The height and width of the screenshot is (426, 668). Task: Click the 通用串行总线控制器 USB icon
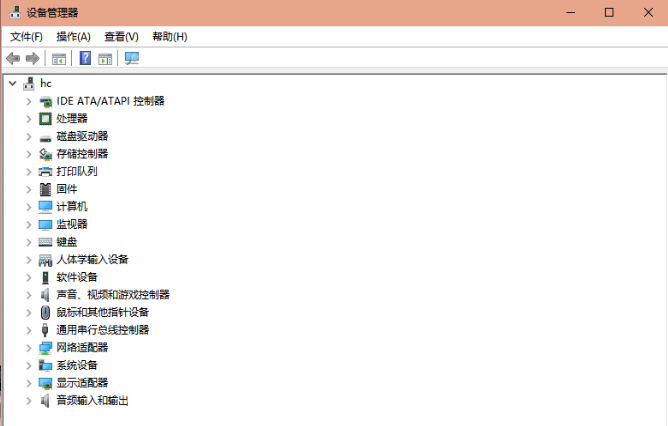click(x=45, y=330)
